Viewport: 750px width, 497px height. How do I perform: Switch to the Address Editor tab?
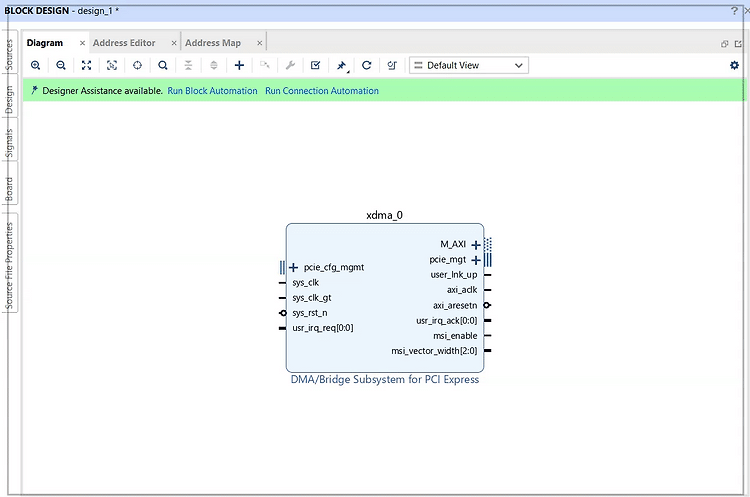tap(124, 43)
